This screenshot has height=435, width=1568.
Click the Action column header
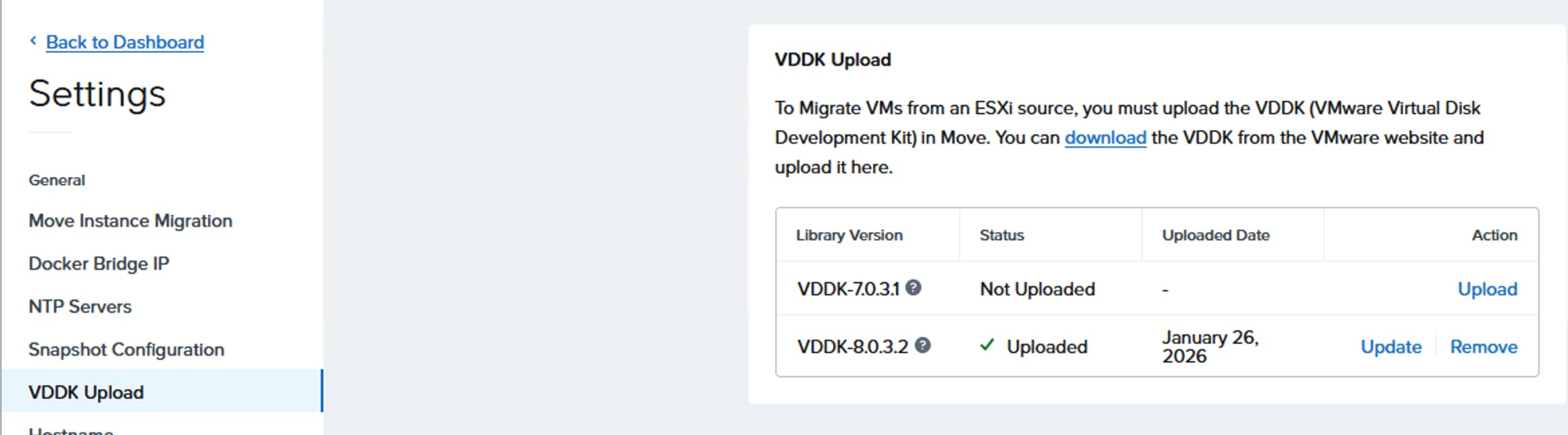[x=1494, y=236]
